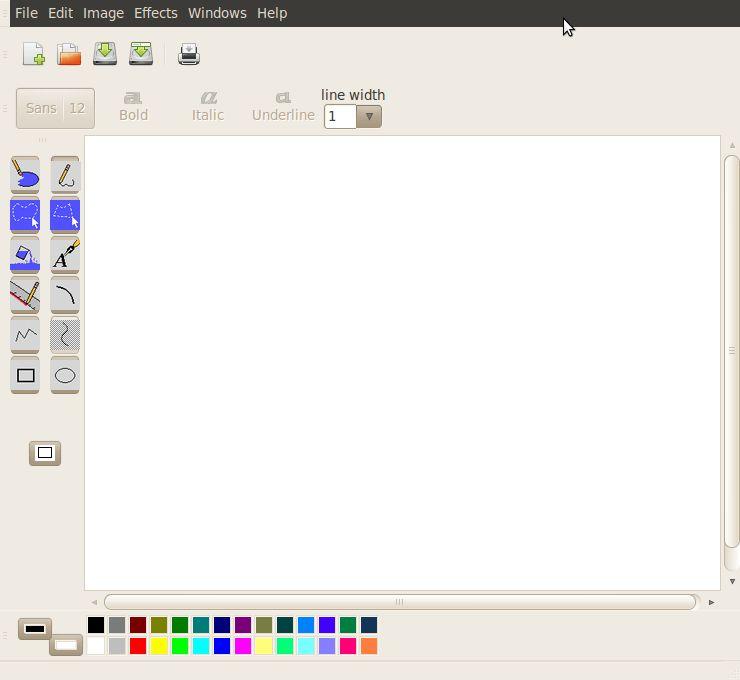Select the paintbrush tool with blue paint
The image size is (740, 680).
(x=25, y=175)
